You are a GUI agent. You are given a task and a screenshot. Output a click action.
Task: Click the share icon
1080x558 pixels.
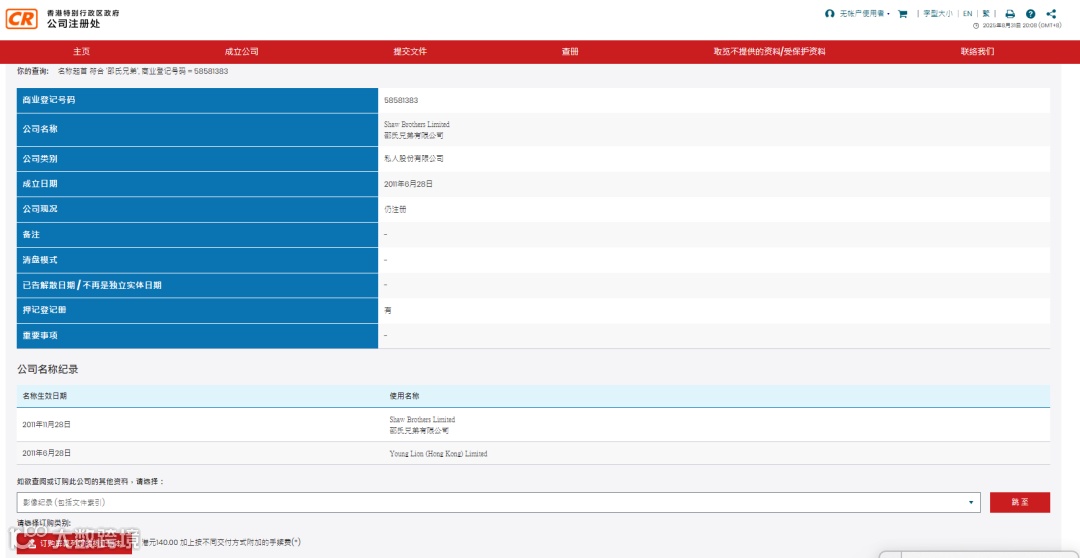(1051, 14)
